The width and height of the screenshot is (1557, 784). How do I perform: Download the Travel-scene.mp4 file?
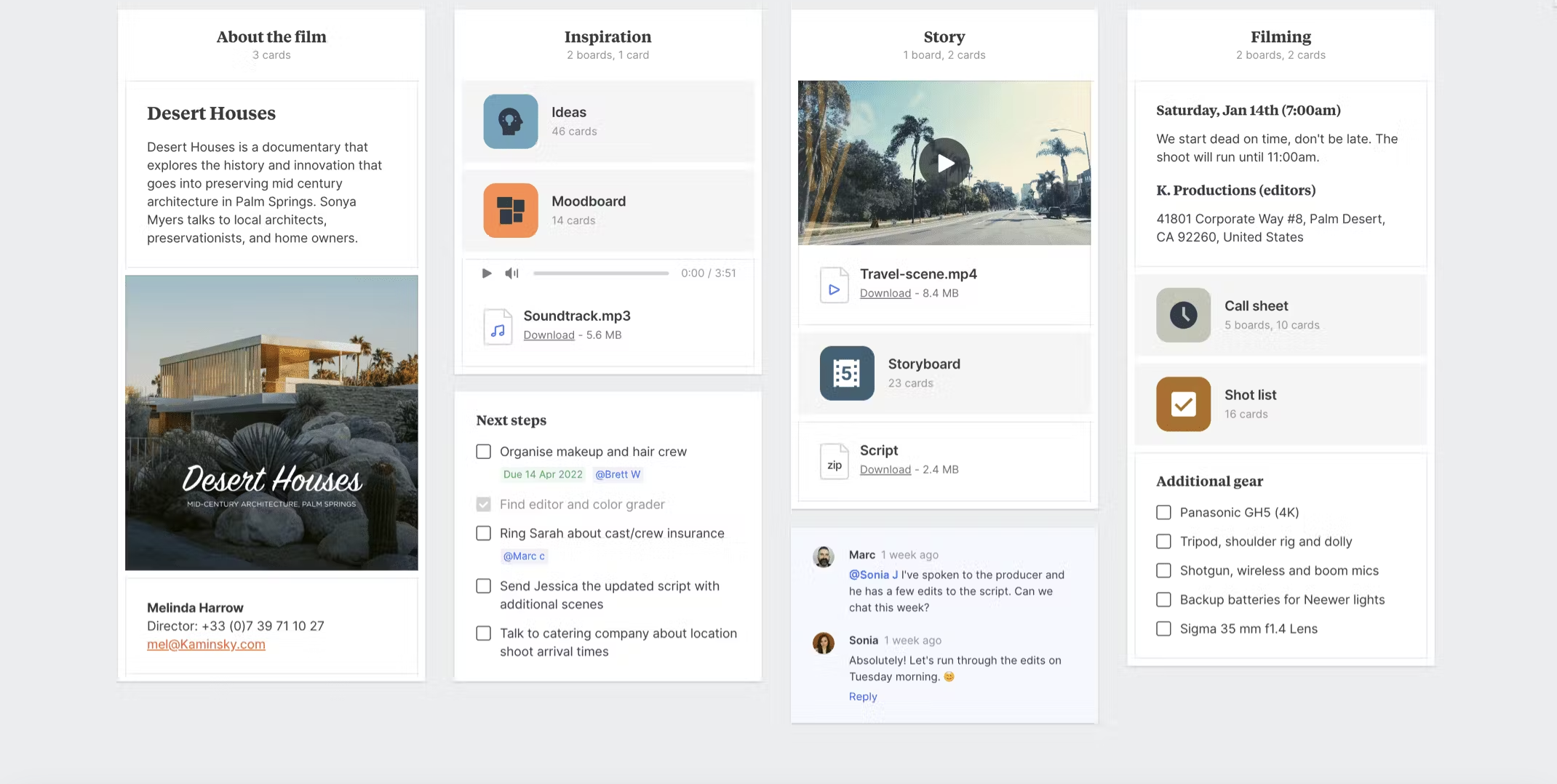click(885, 293)
